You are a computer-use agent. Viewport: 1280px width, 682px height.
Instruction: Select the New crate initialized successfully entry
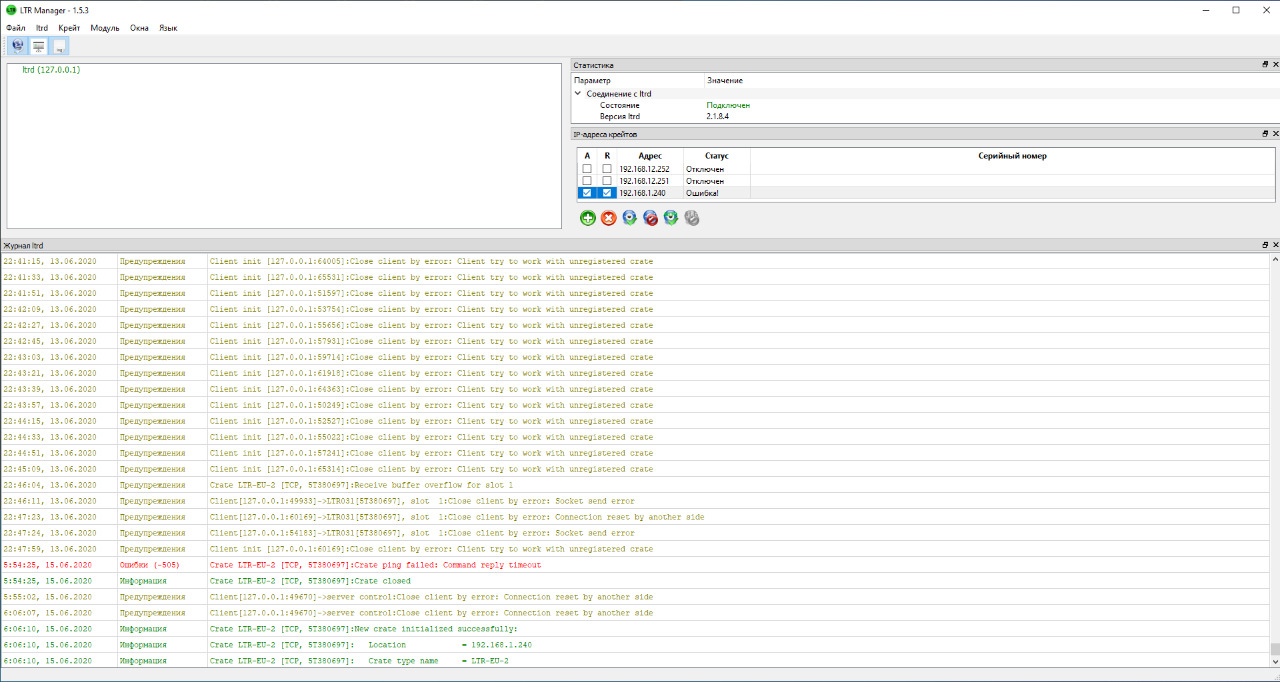pos(634,629)
